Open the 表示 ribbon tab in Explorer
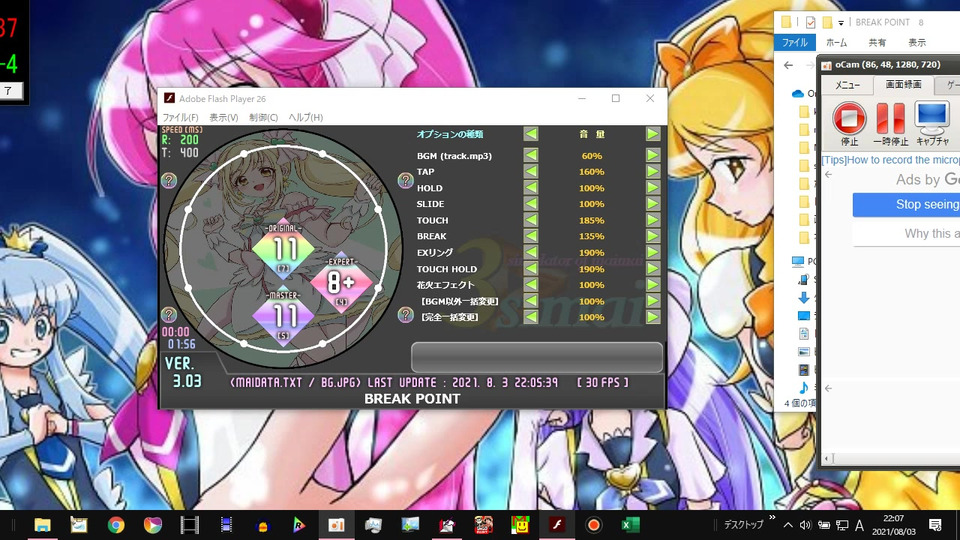 [917, 42]
